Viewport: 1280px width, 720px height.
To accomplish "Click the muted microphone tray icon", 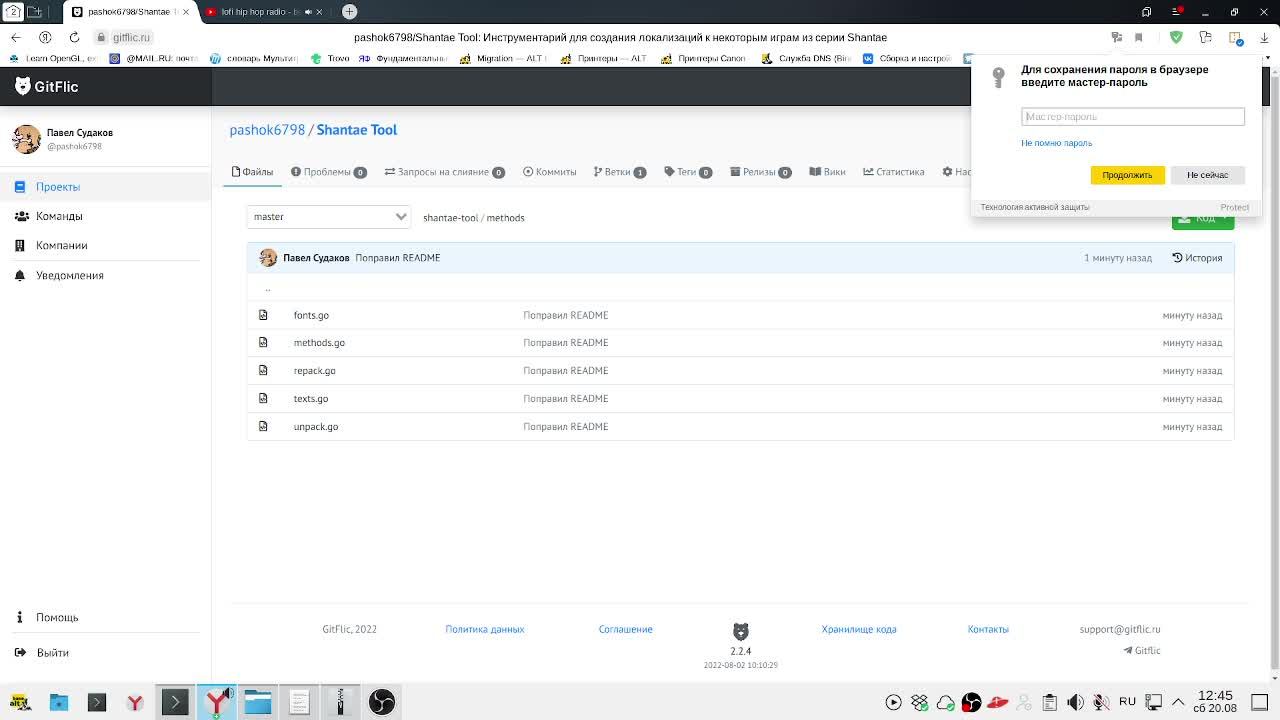I will click(1101, 702).
